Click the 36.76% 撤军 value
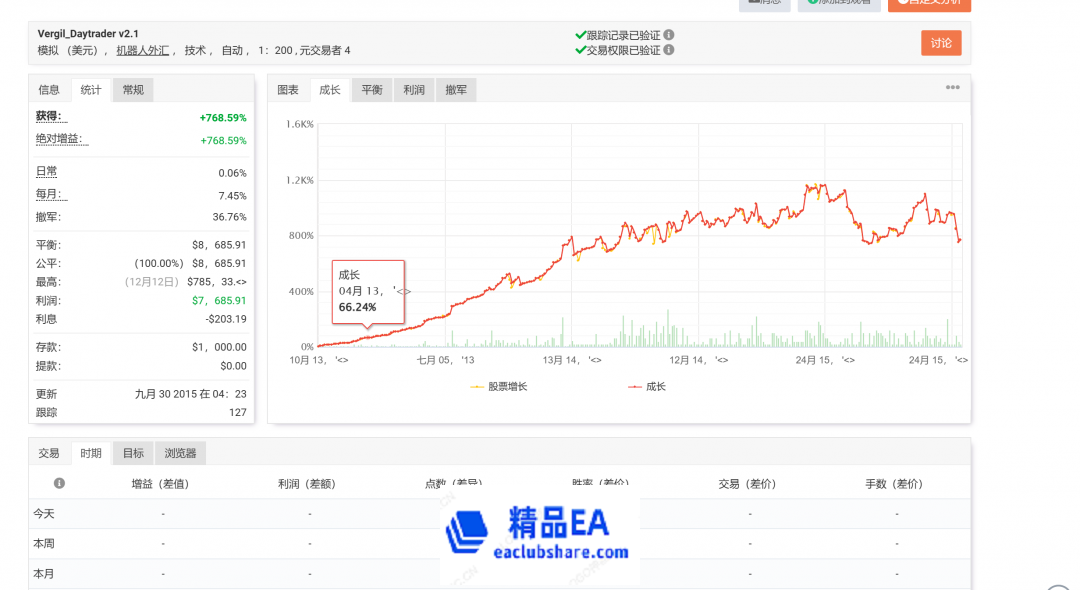 point(229,217)
